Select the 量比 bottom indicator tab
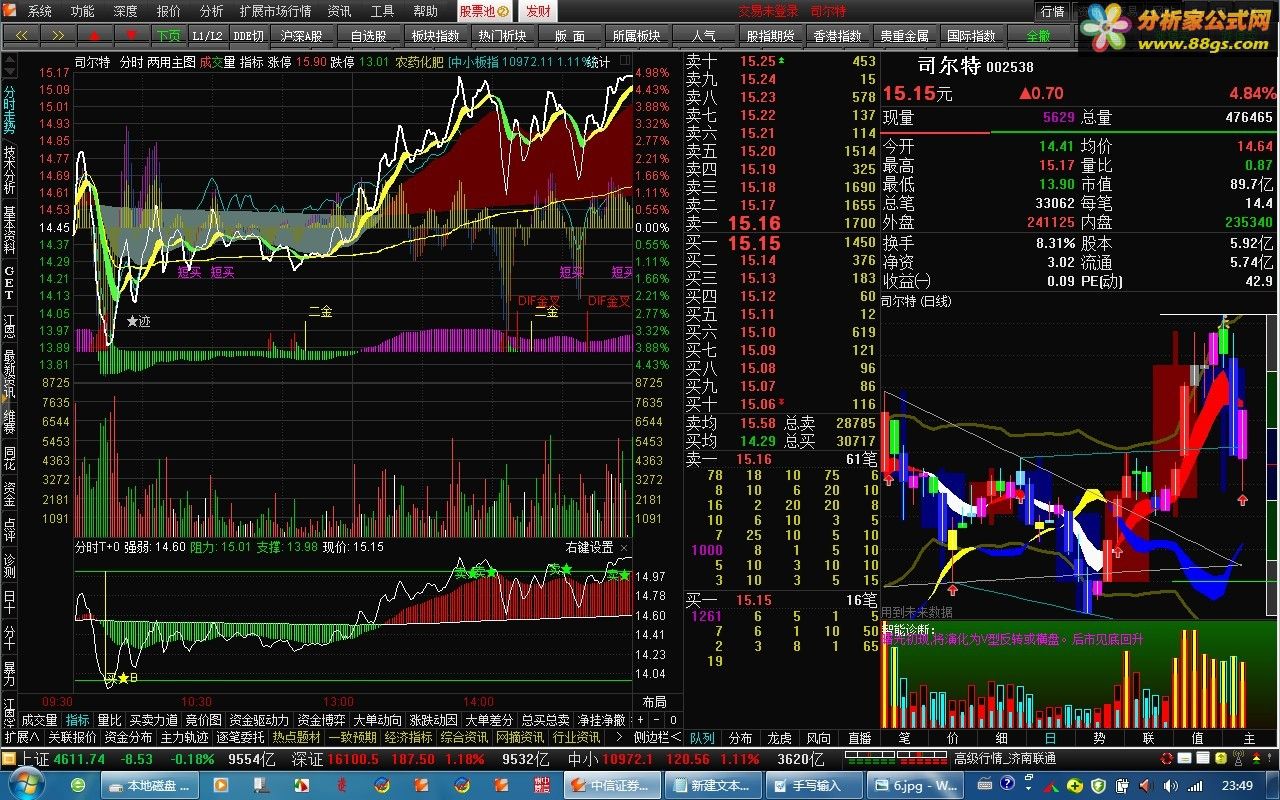1280x800 pixels. 109,720
